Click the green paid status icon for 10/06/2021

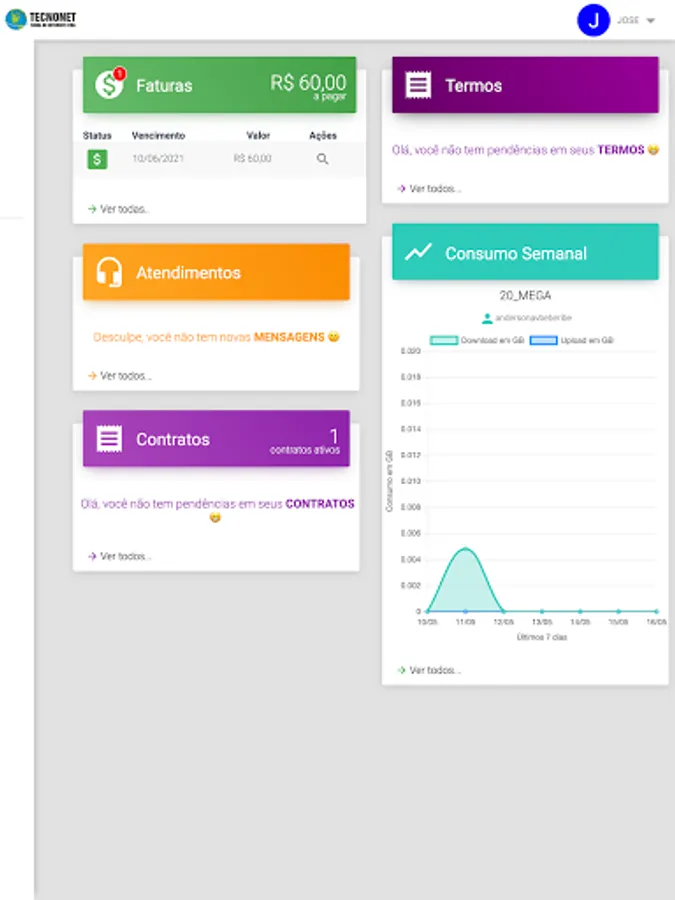click(97, 159)
